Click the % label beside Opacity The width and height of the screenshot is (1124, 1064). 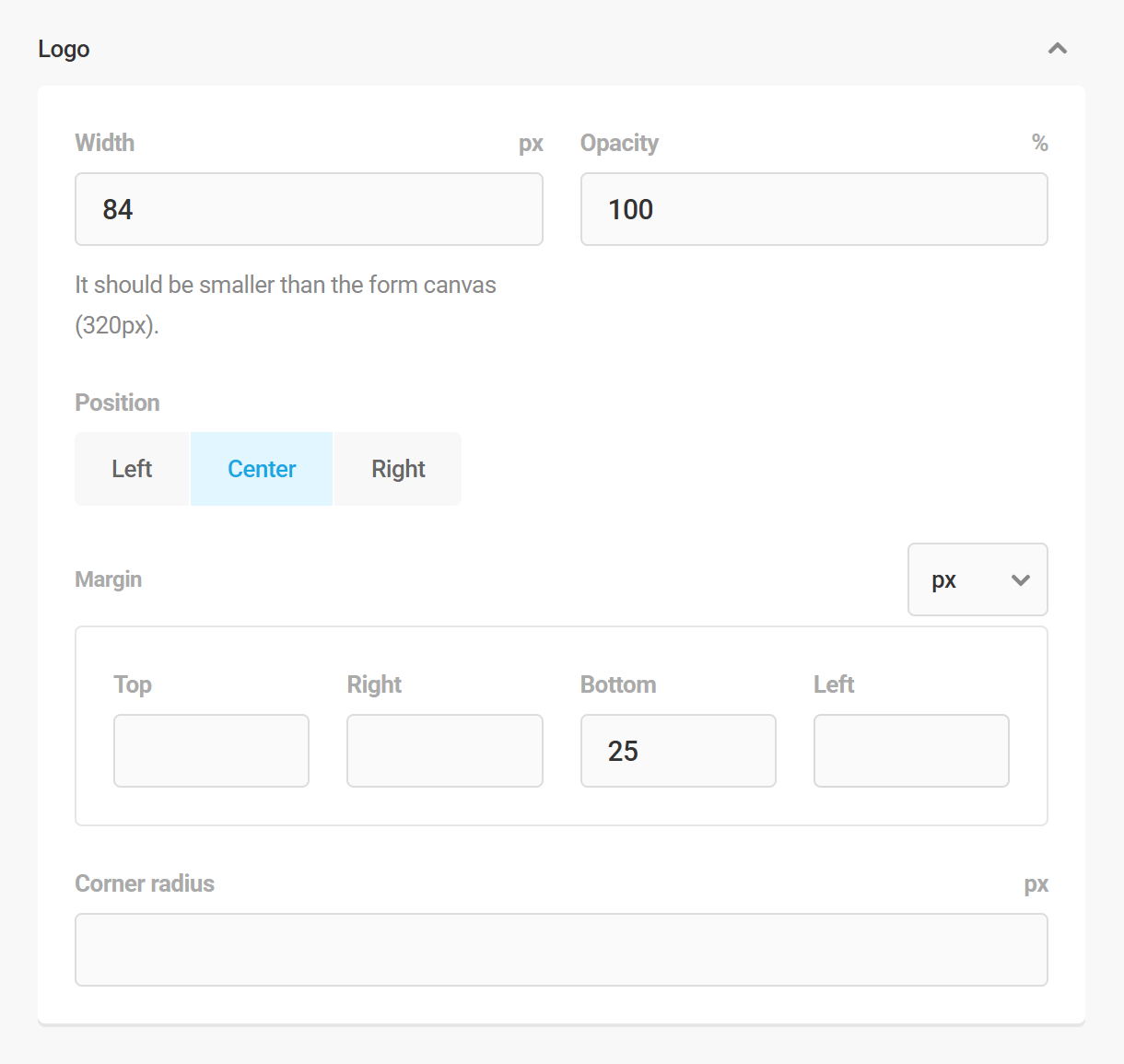point(1038,143)
